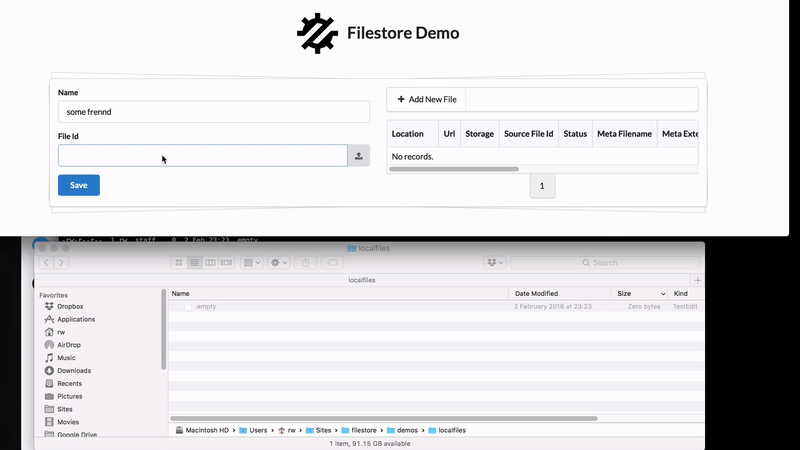The image size is (800, 450).
Task: Click Finder forward navigation arrow
Action: 61,263
